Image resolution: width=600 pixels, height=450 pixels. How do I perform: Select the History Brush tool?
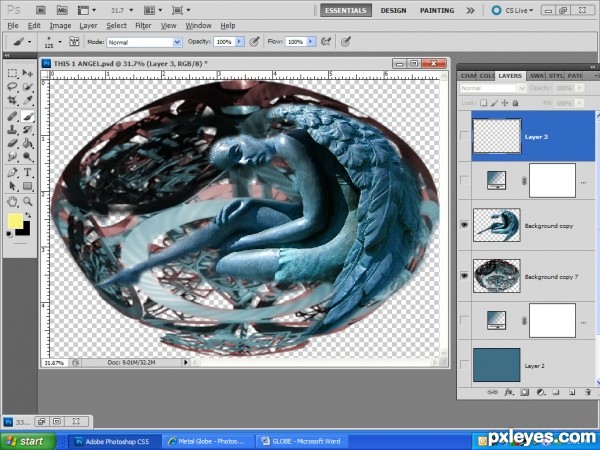[x=28, y=130]
